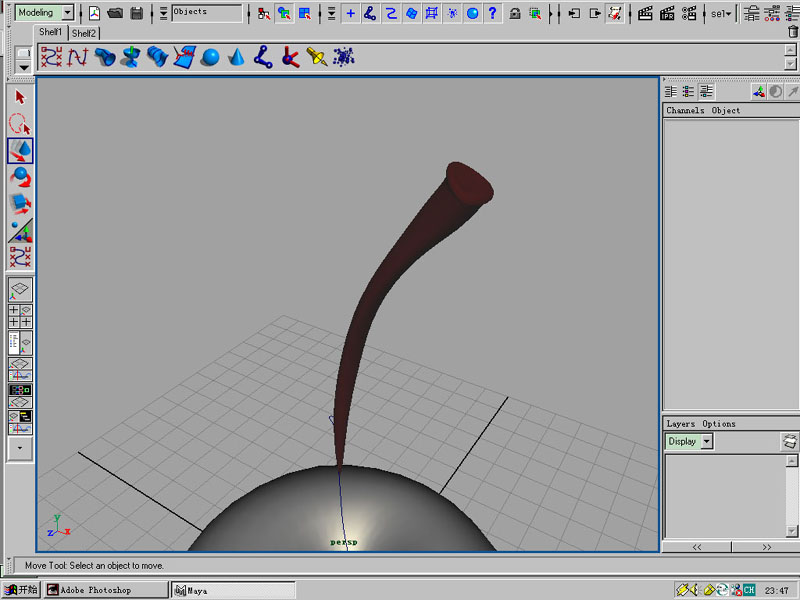Open the Channels menu
The width and height of the screenshot is (800, 600).
685,110
